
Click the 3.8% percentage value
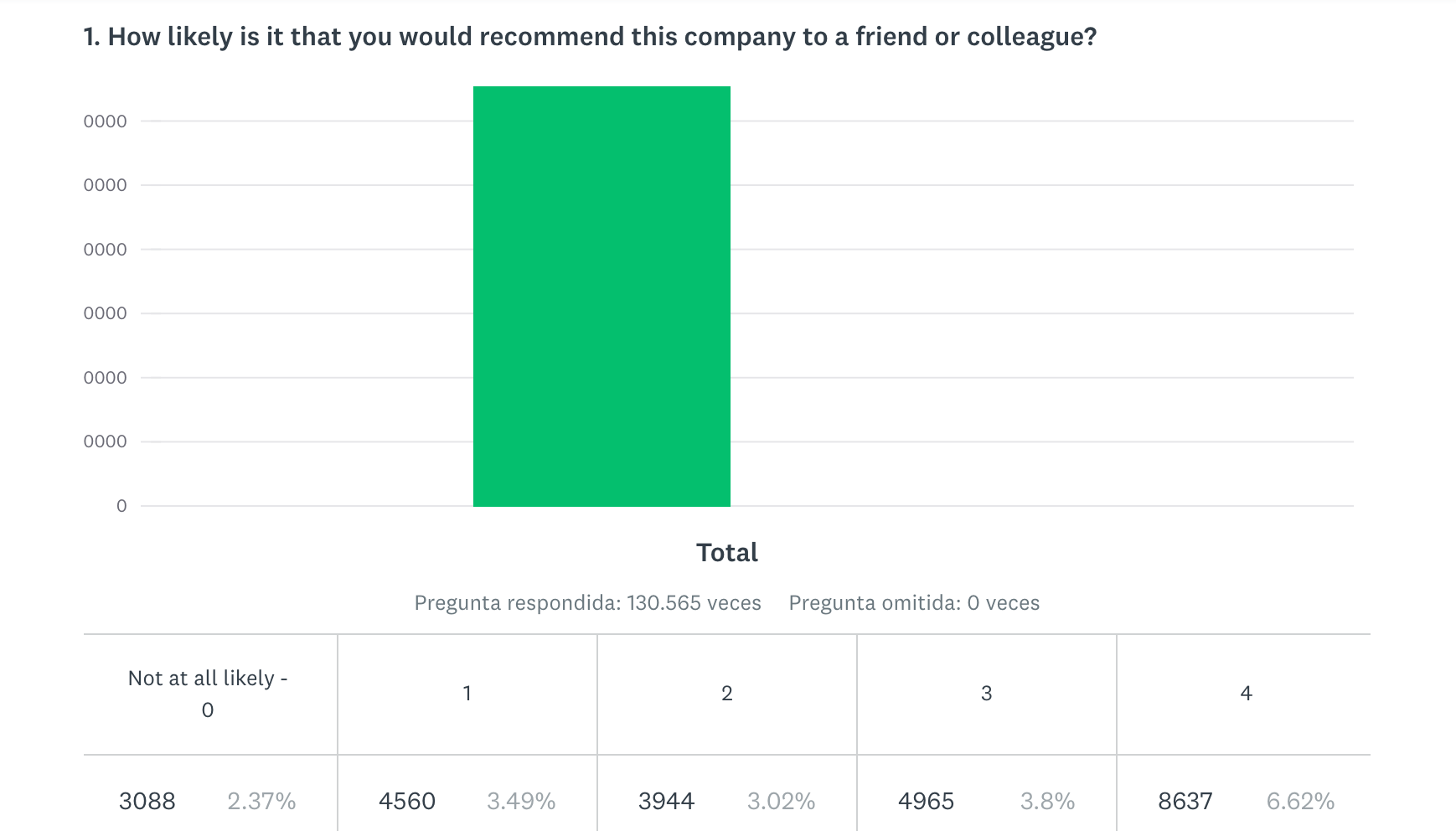point(1047,802)
